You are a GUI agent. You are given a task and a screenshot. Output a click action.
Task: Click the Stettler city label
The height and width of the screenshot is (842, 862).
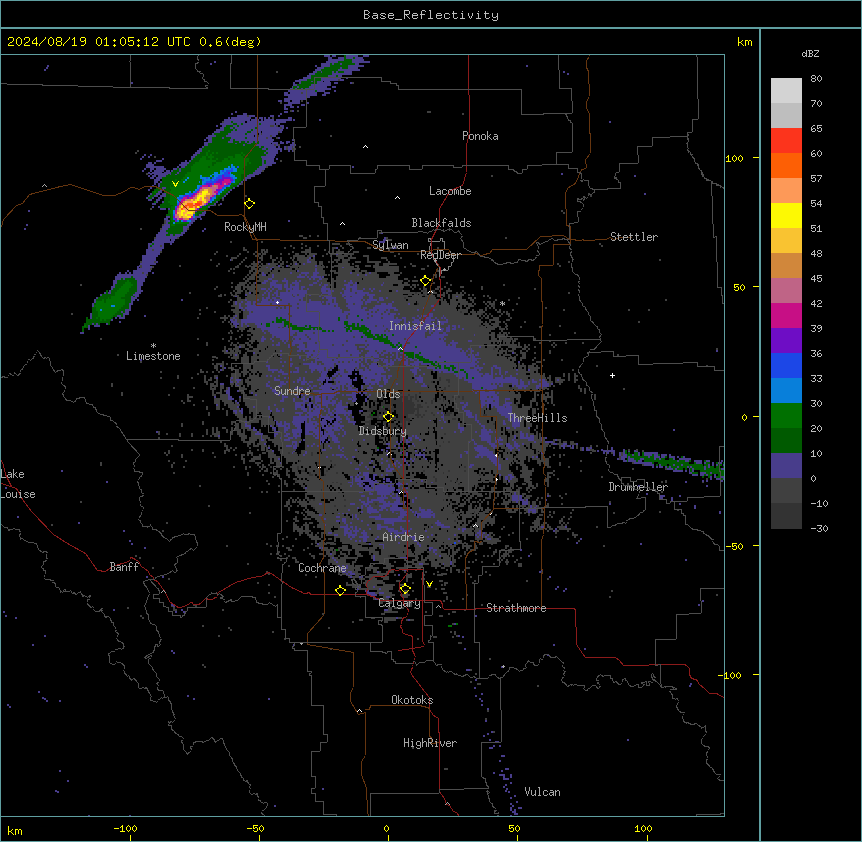point(634,237)
